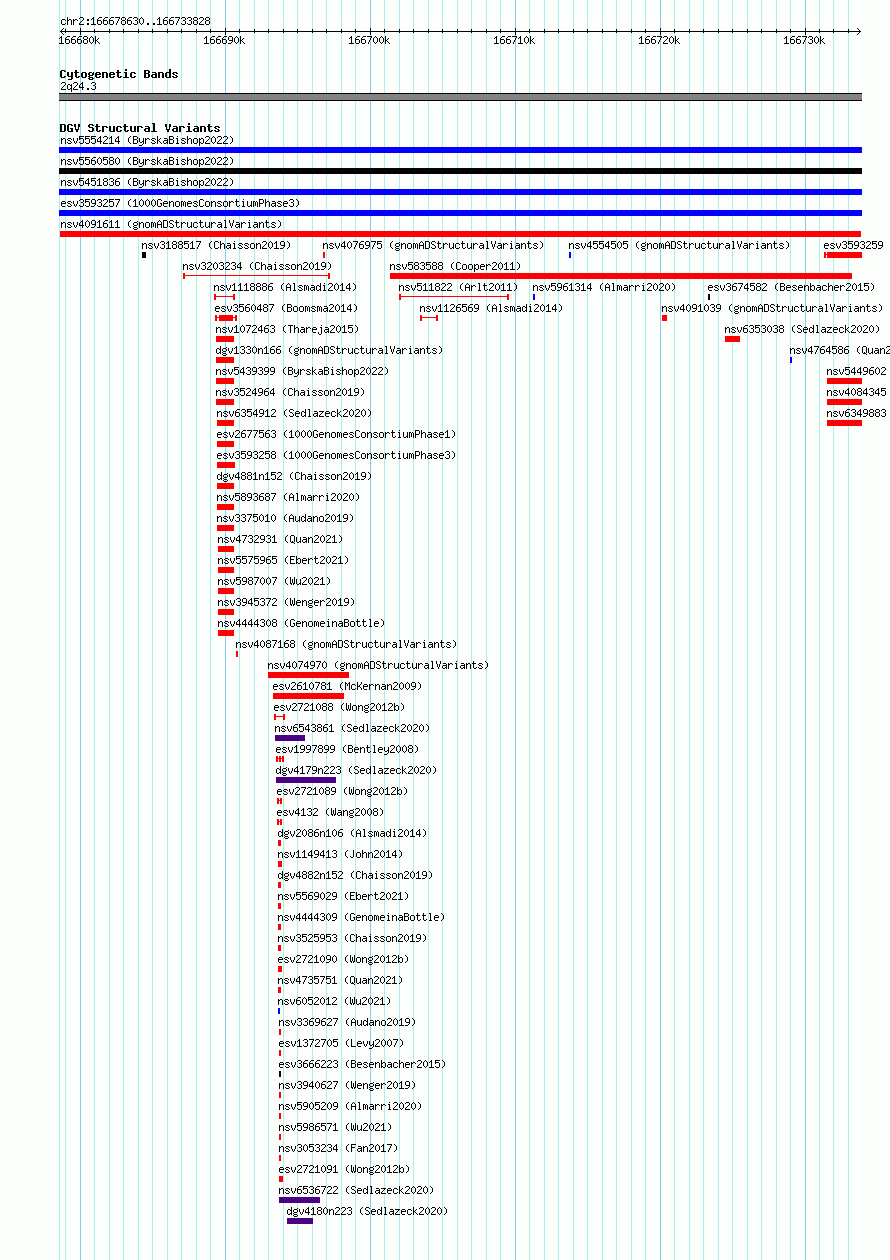Click the Cytogenetic Bands track title
The height and width of the screenshot is (1260, 890).
point(119,74)
